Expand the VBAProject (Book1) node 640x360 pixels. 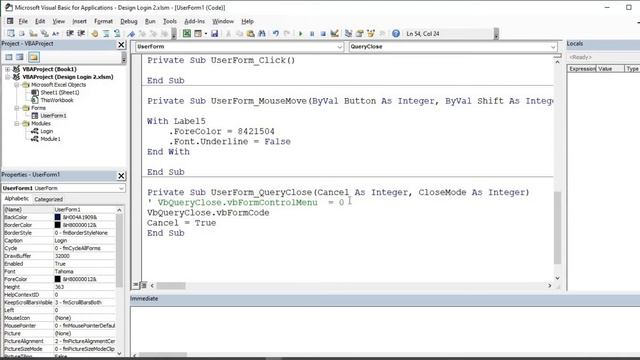point(7,69)
